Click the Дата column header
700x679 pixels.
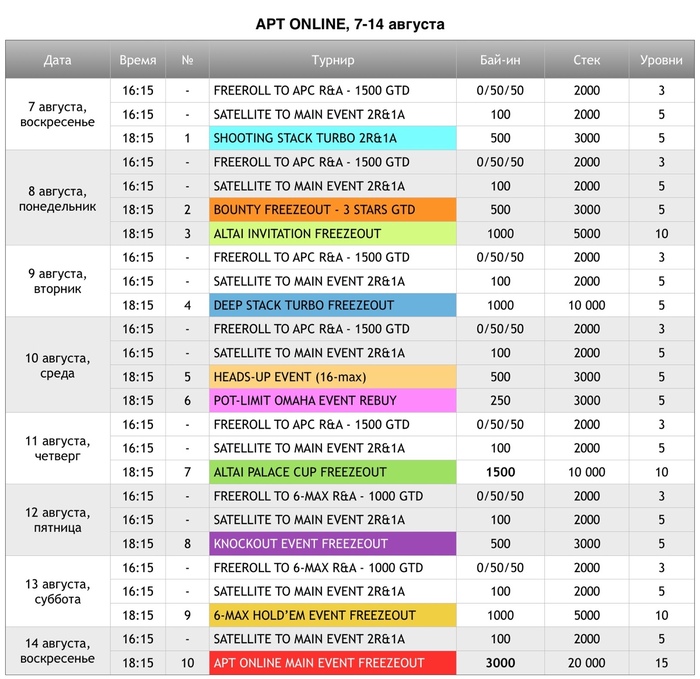click(x=58, y=60)
